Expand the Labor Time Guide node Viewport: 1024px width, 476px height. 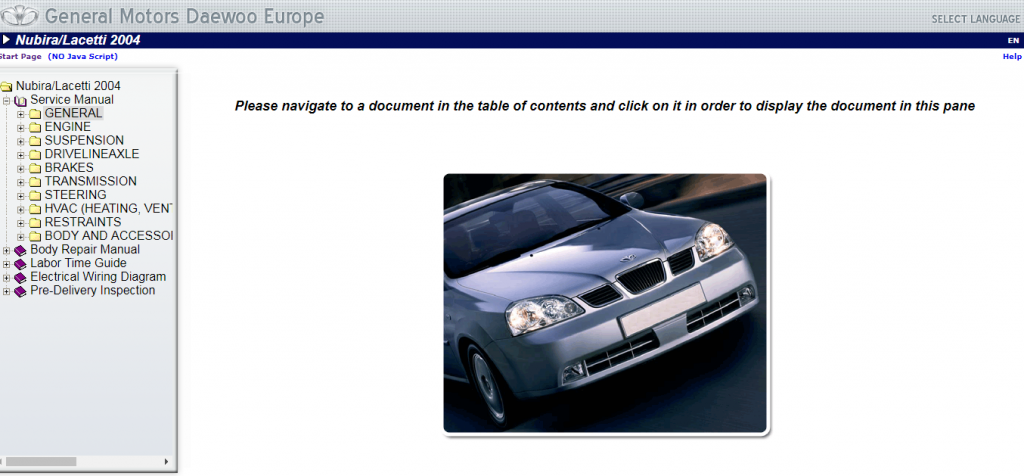pyautogui.click(x=7, y=264)
